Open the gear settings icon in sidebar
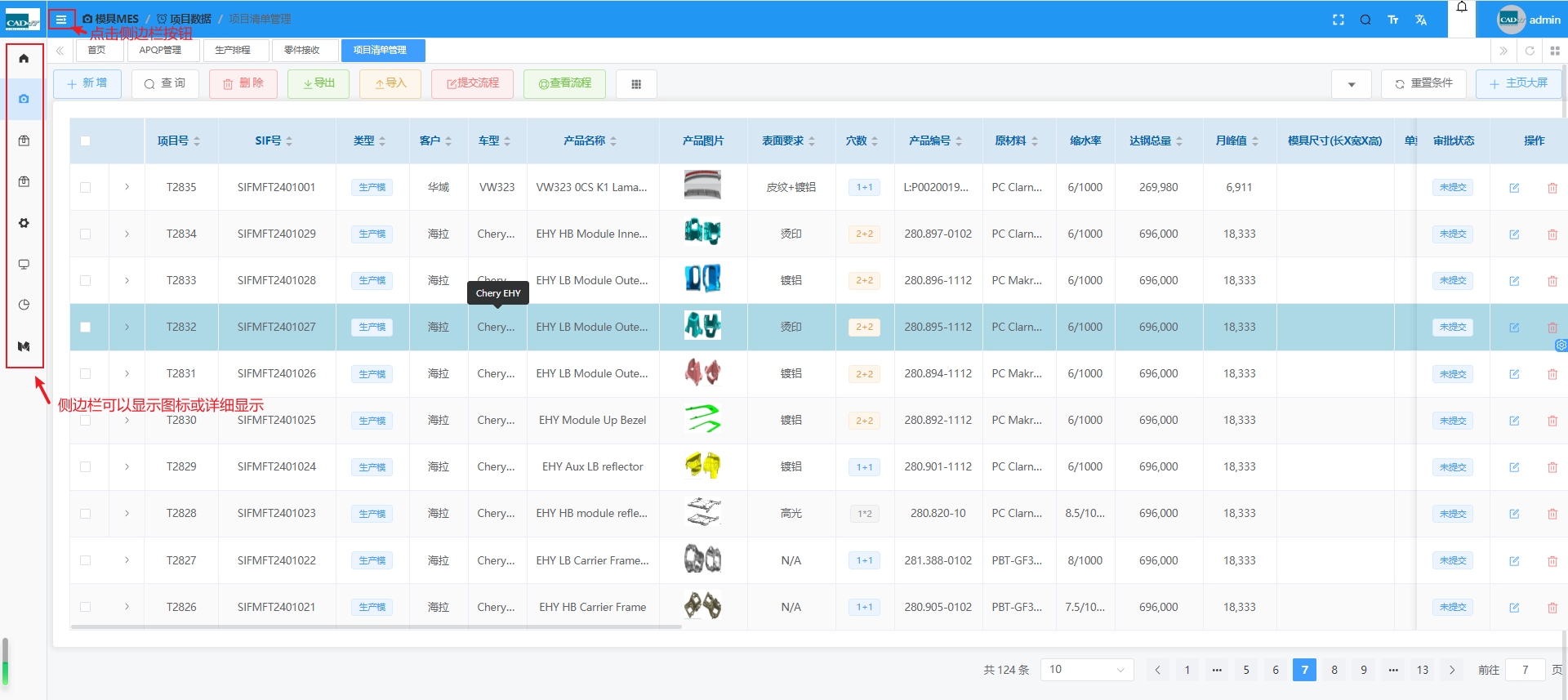 pos(24,223)
